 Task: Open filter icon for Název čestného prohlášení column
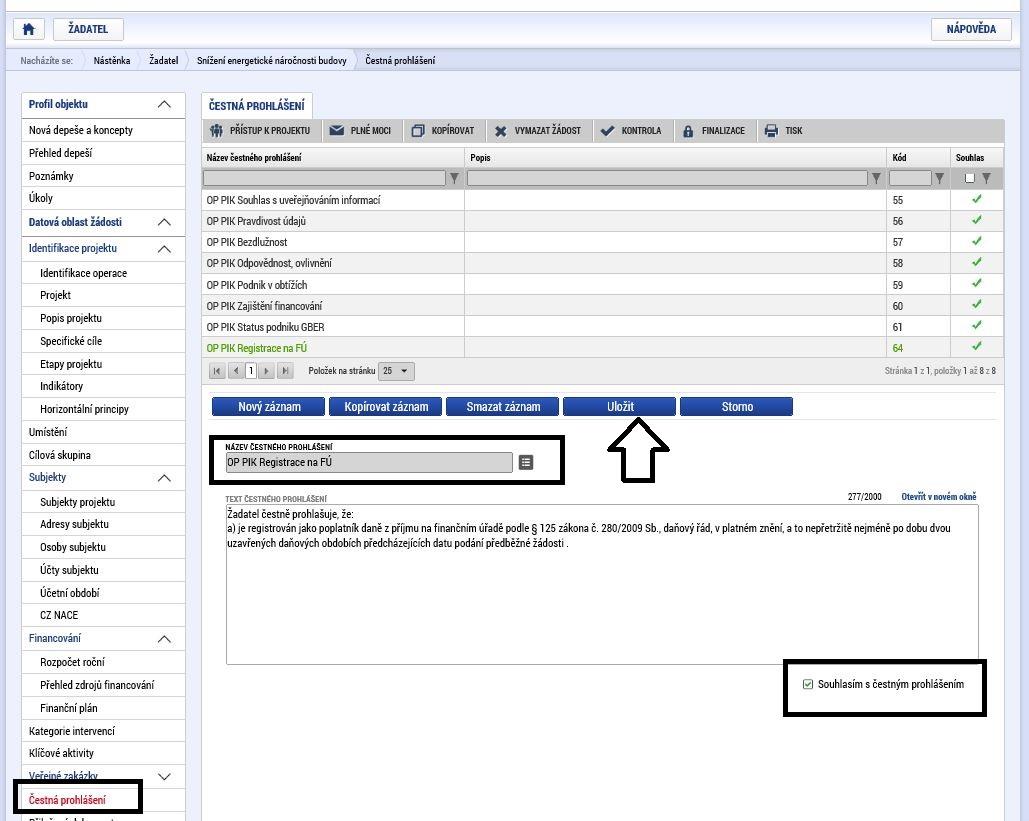(x=454, y=178)
